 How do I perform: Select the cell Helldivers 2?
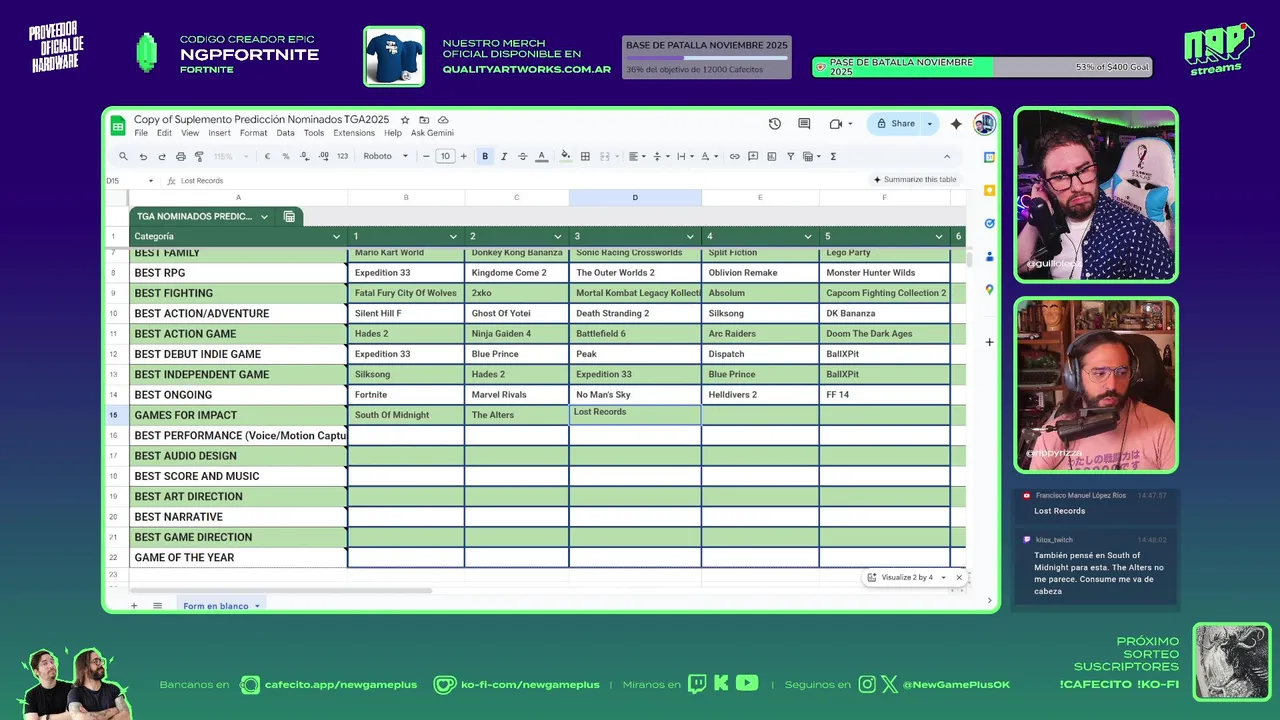[x=760, y=394]
